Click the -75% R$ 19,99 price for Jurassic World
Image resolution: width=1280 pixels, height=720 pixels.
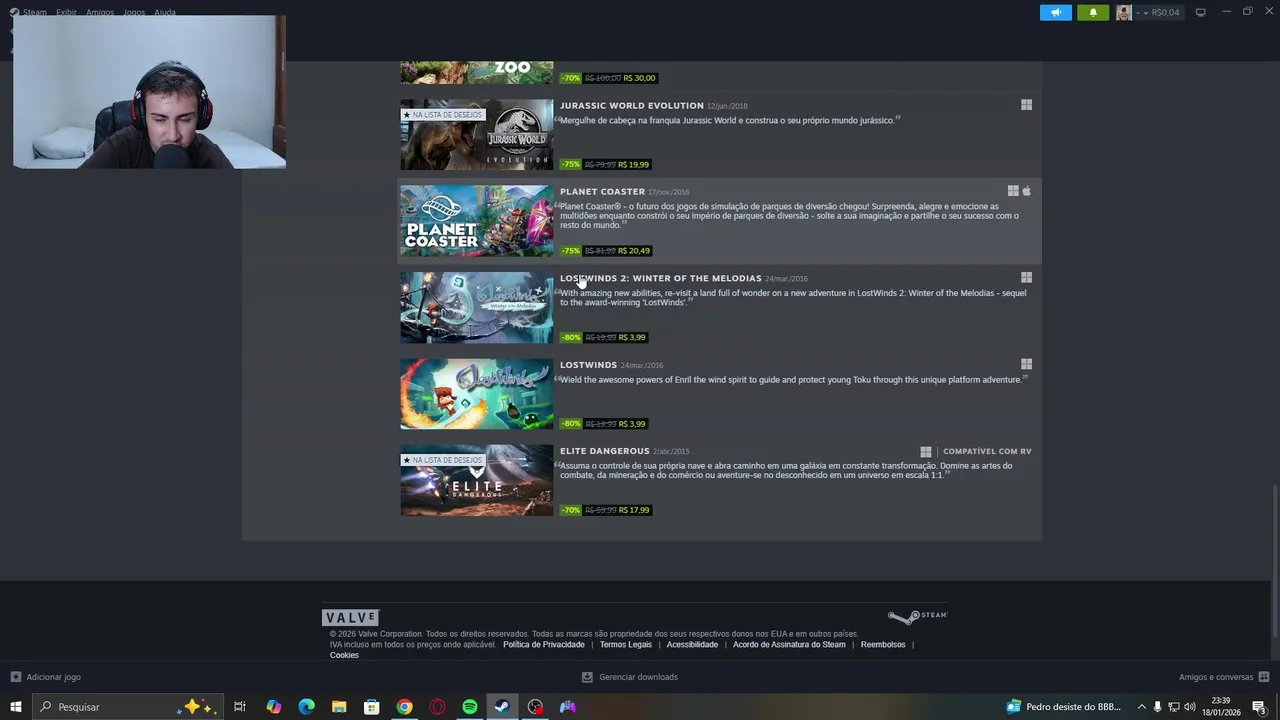pos(605,164)
